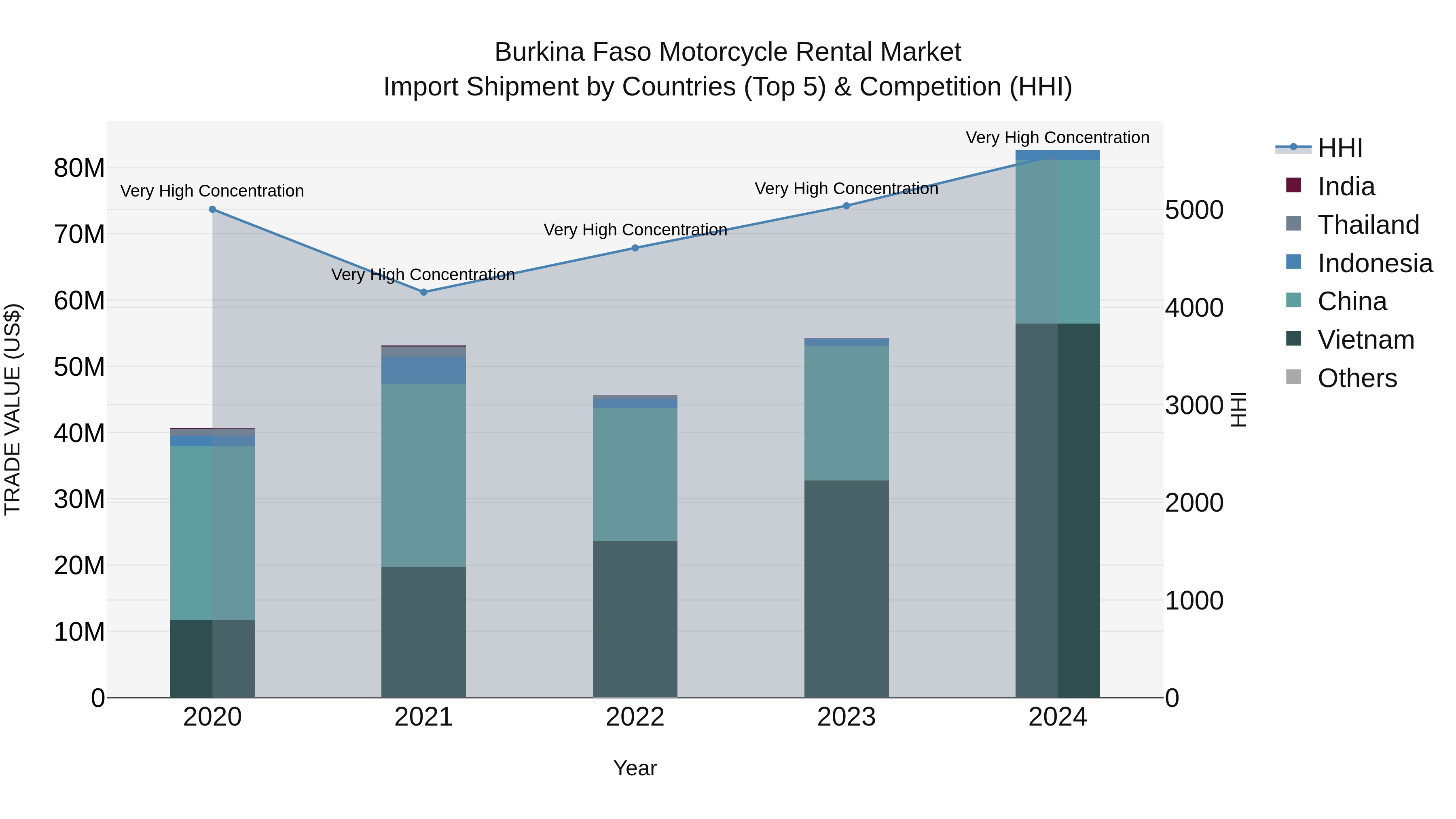The image size is (1456, 819).
Task: Click the 5000 HHI axis tick
Action: [x=1194, y=210]
